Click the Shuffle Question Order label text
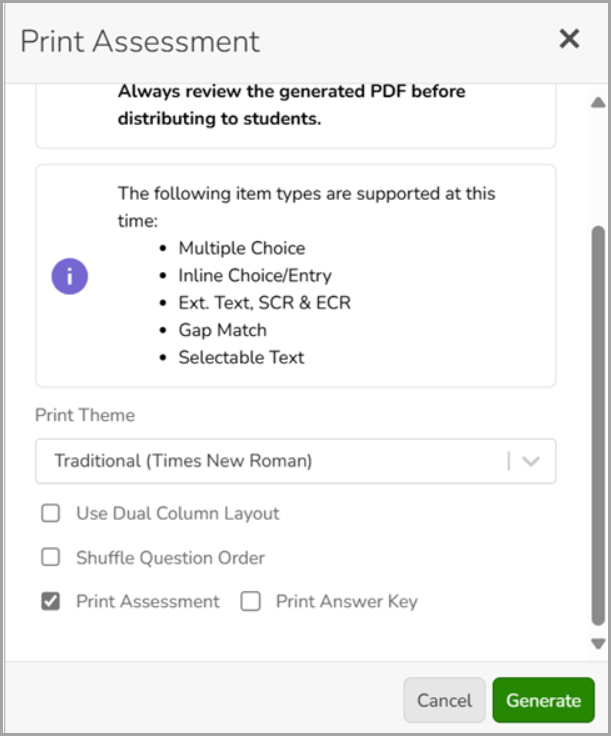The image size is (611, 736). pos(170,558)
